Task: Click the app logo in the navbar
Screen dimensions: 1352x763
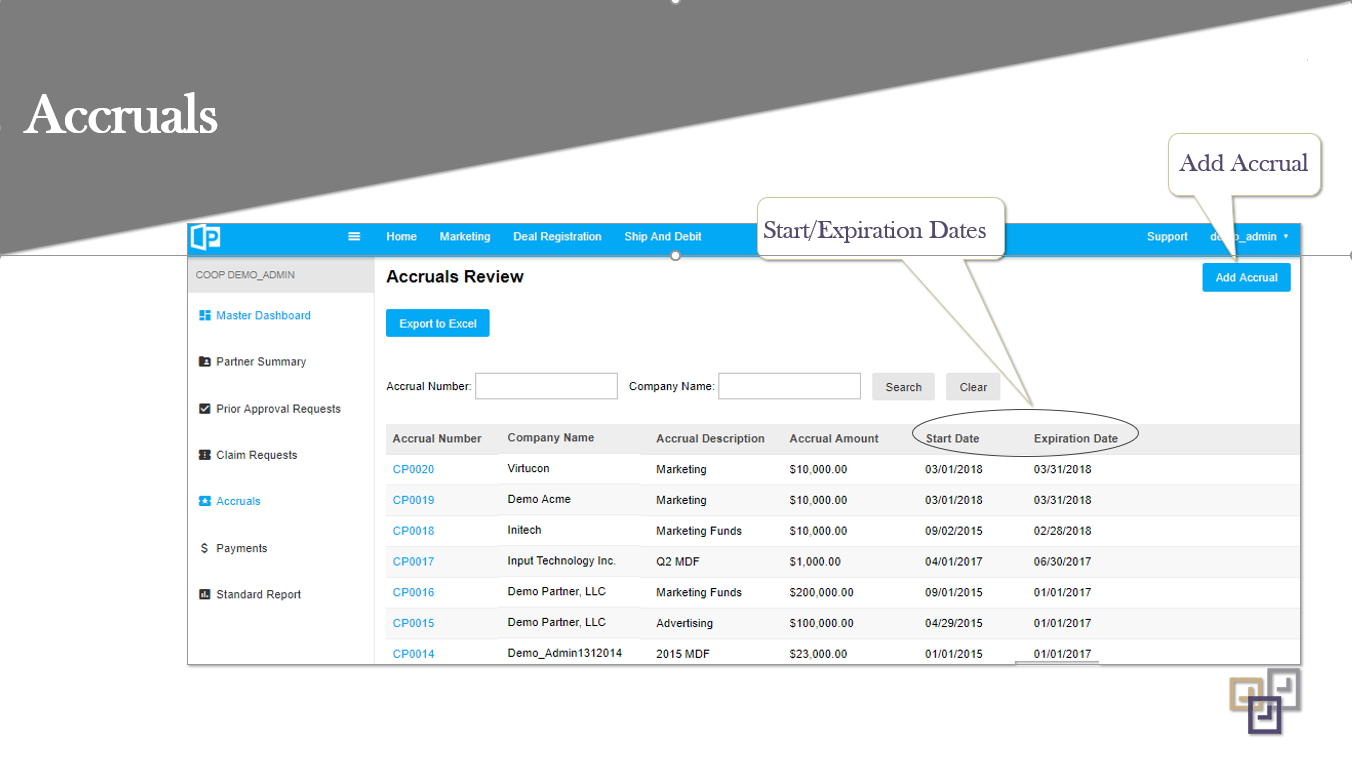Action: (205, 237)
